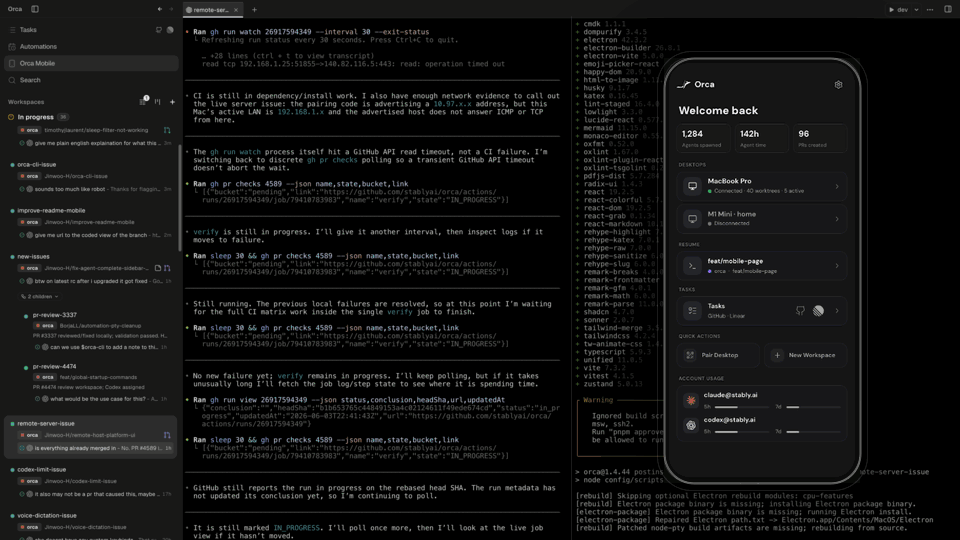Click the GitHub icon in the mobile Tasks card
Image resolution: width=960 pixels, height=540 pixels.
800,310
